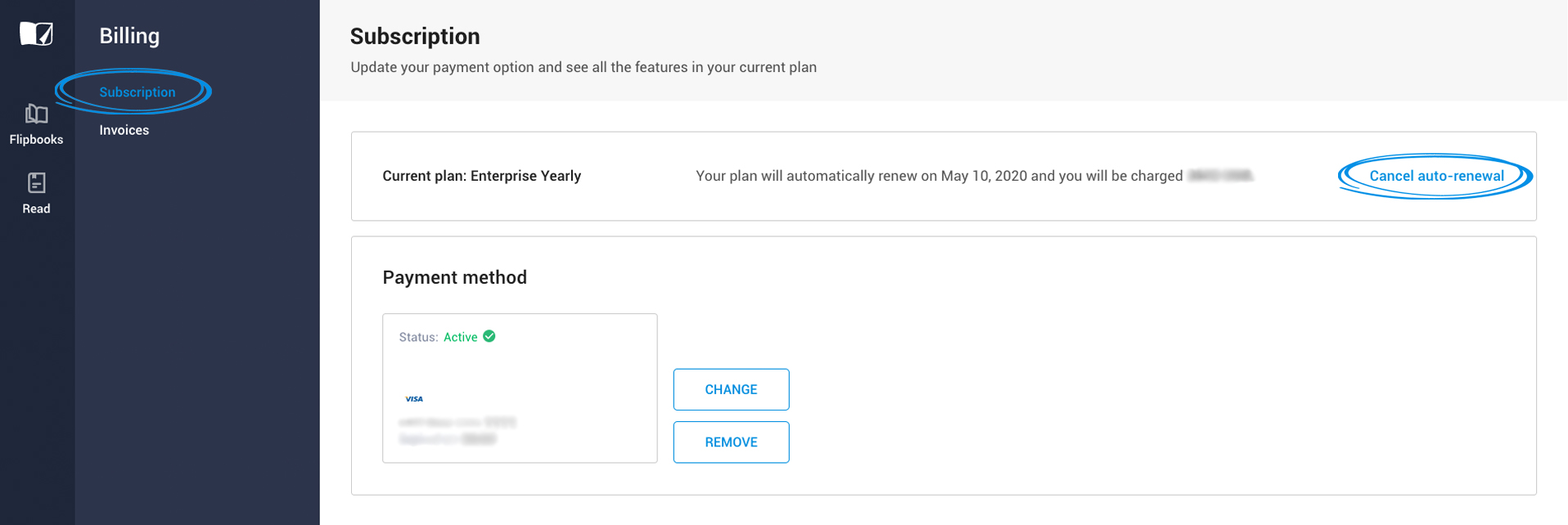Click the green Active status checkmark icon

tap(489, 336)
